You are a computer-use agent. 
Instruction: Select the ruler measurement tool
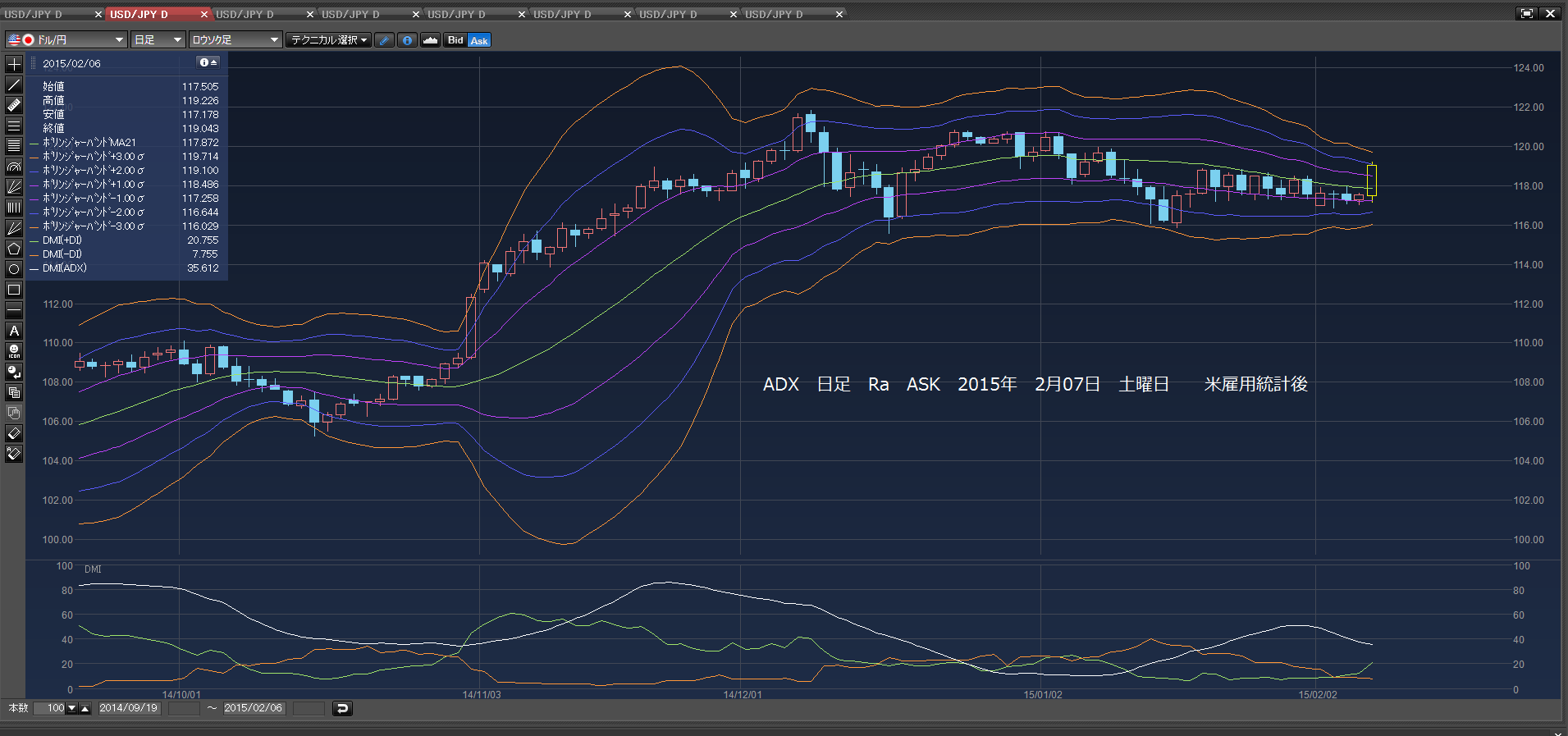pyautogui.click(x=14, y=105)
